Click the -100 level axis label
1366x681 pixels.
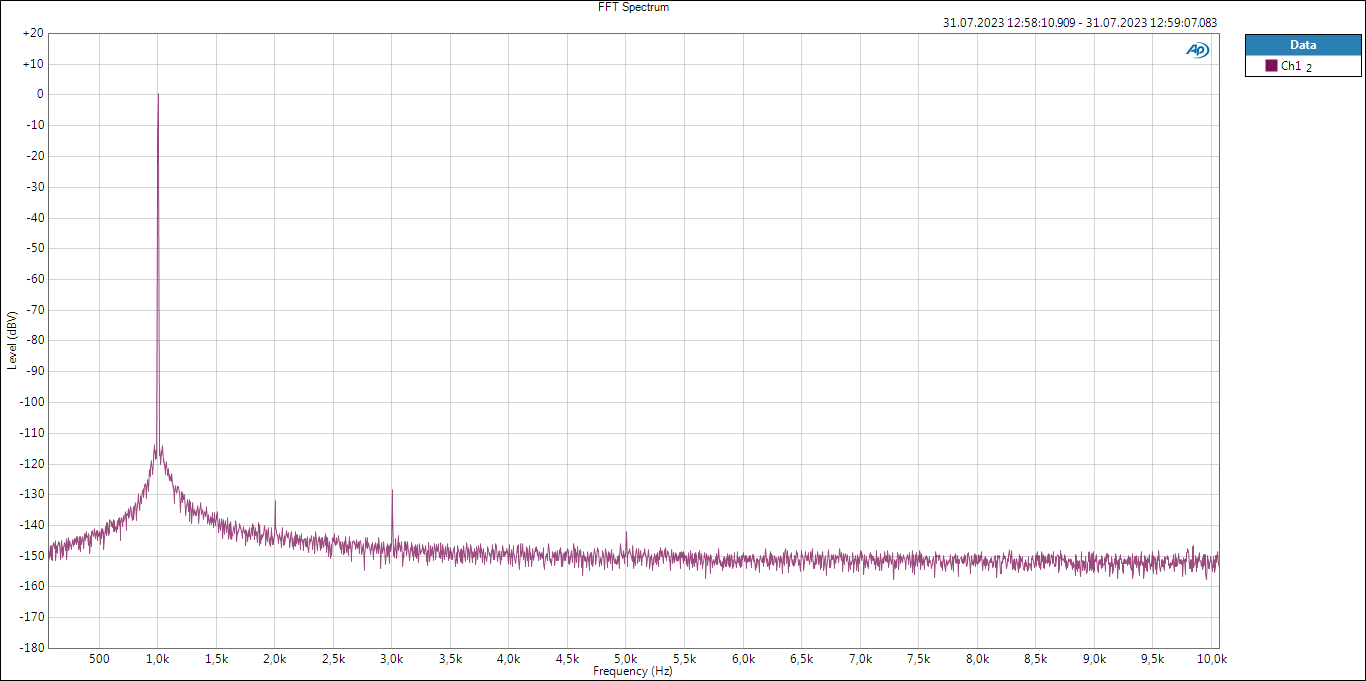coord(31,402)
